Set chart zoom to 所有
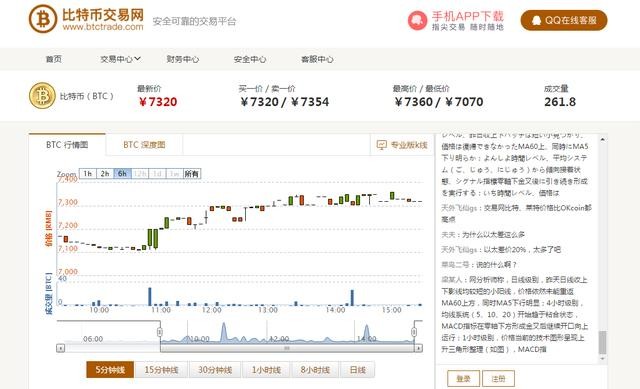The width and height of the screenshot is (640, 389). click(x=191, y=174)
